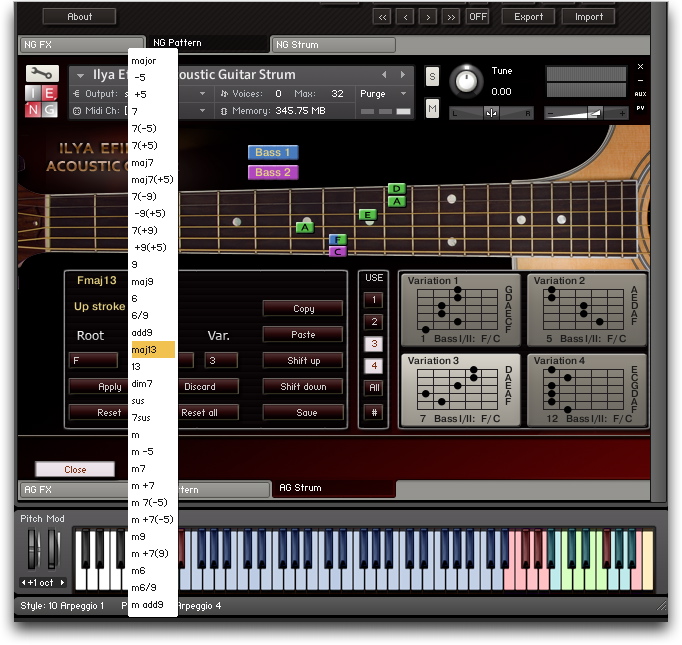Click the Pitch Mod wheel

pos(33,548)
